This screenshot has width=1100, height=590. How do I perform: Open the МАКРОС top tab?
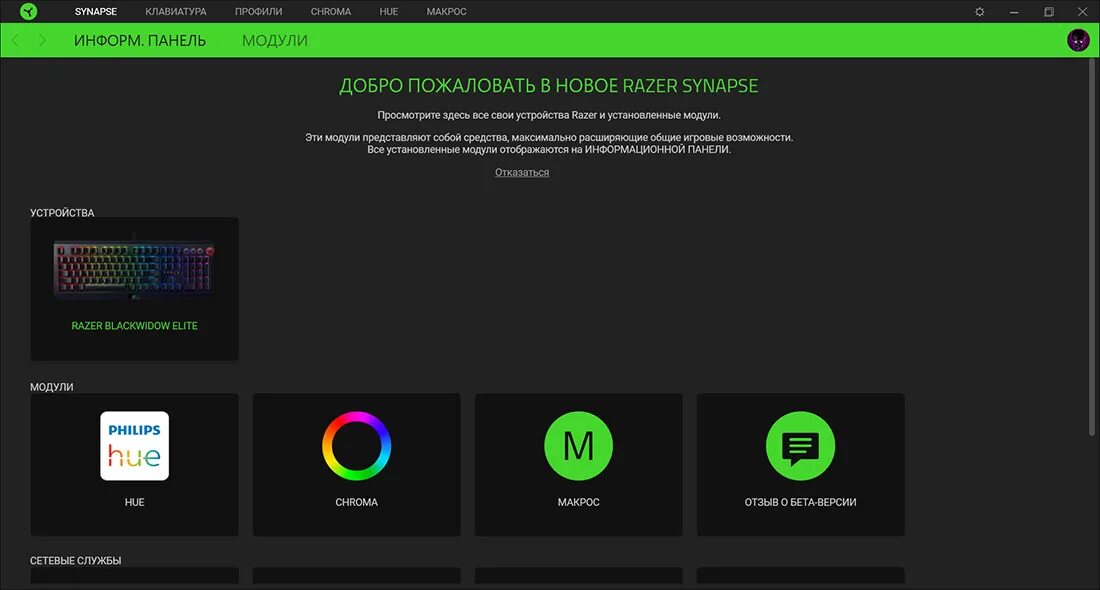[446, 12]
